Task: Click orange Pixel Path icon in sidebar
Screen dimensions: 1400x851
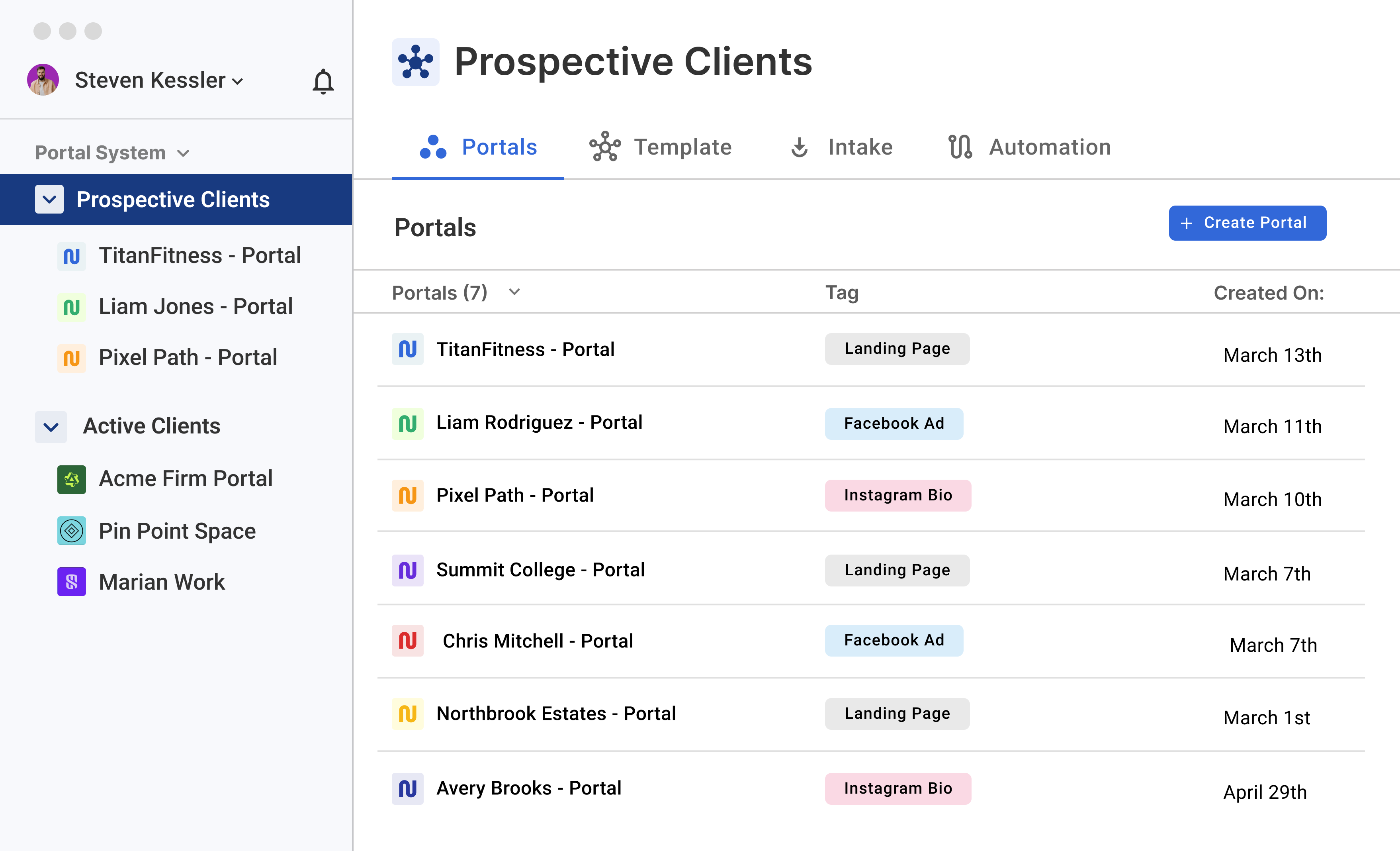Action: [72, 358]
